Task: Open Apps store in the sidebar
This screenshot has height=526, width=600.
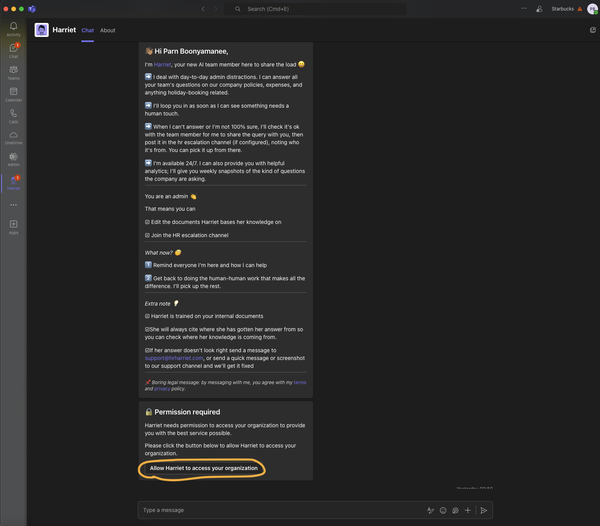Action: [13, 227]
